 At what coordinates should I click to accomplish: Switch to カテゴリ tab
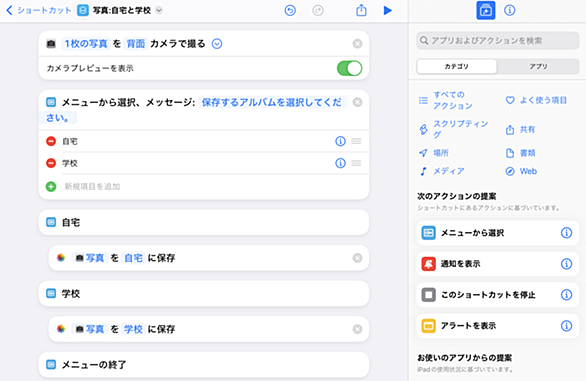(457, 67)
